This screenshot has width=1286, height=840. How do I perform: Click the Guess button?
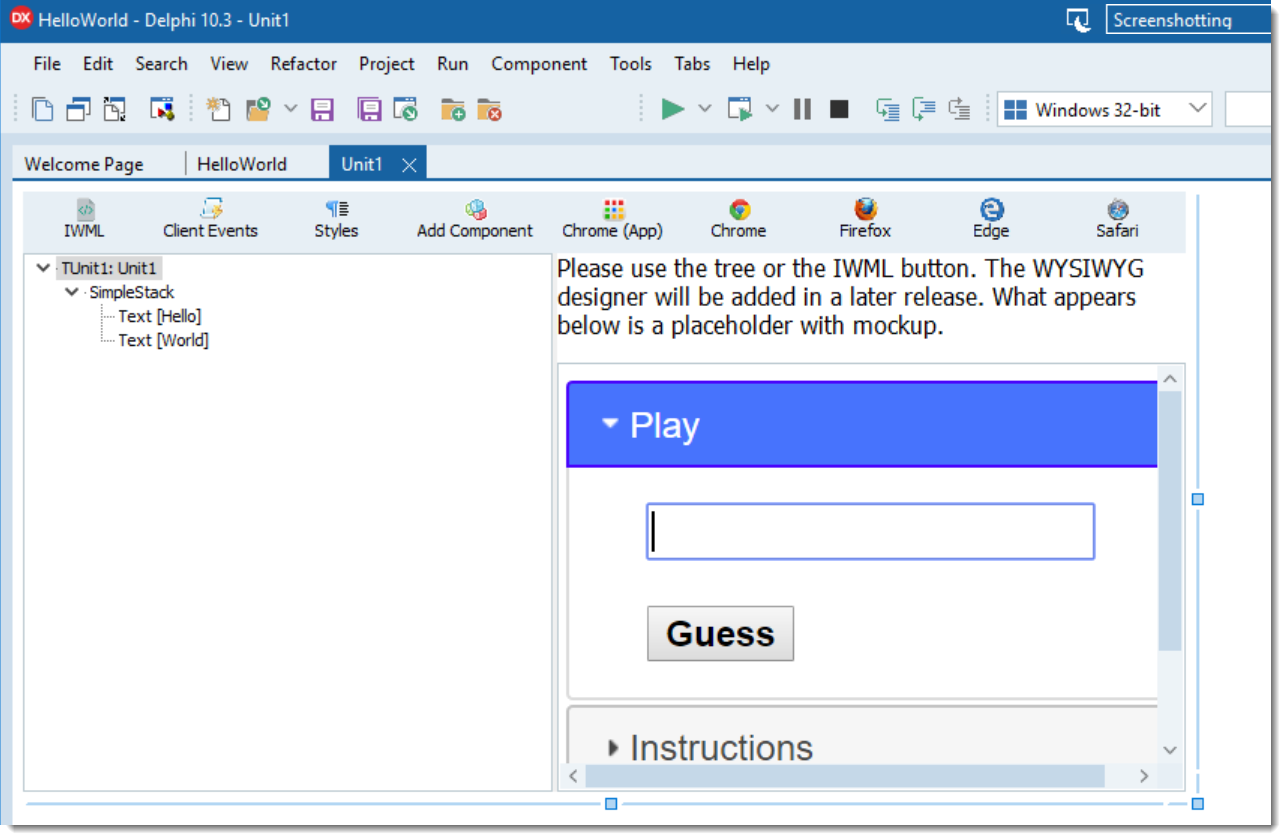pos(720,633)
